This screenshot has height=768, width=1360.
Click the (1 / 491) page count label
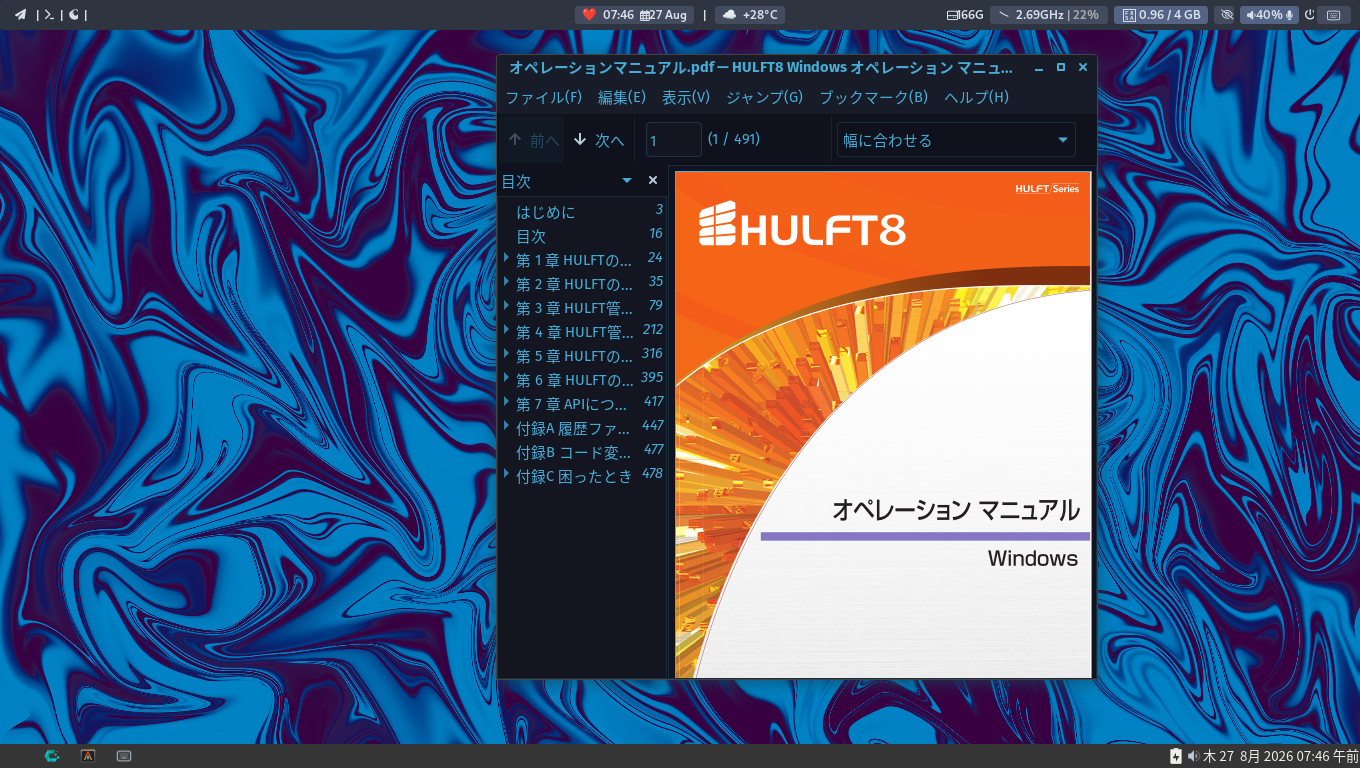point(733,139)
